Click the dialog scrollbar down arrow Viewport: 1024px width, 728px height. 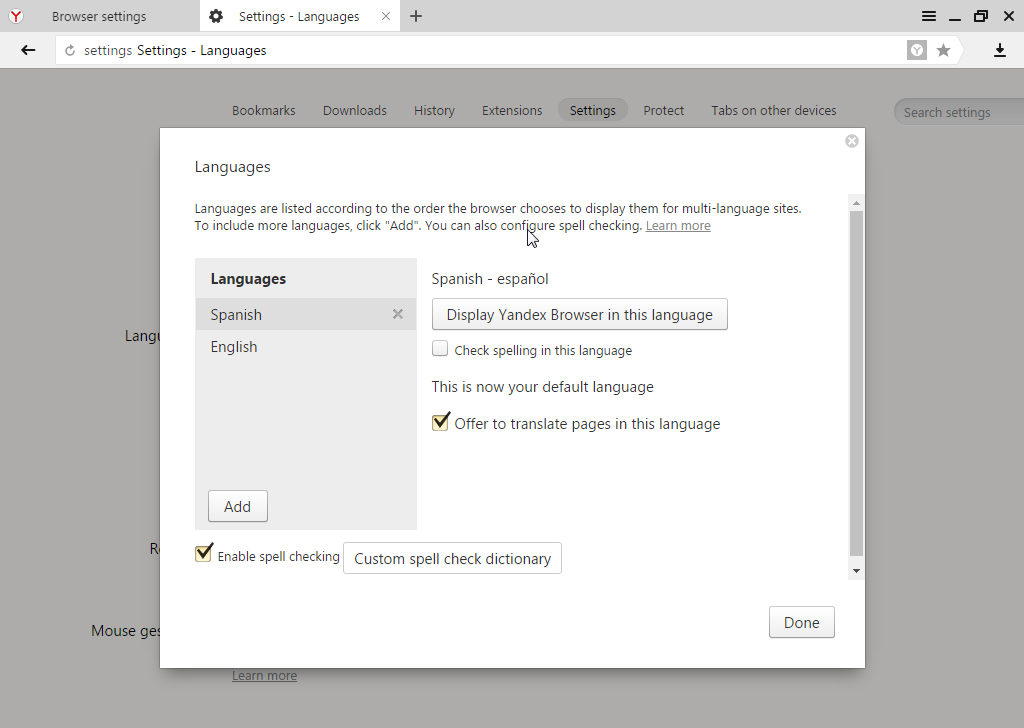coord(856,571)
